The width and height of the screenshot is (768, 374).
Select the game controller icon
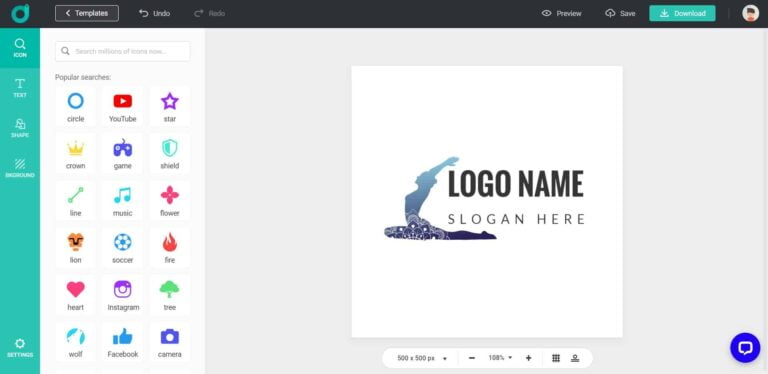pyautogui.click(x=122, y=154)
